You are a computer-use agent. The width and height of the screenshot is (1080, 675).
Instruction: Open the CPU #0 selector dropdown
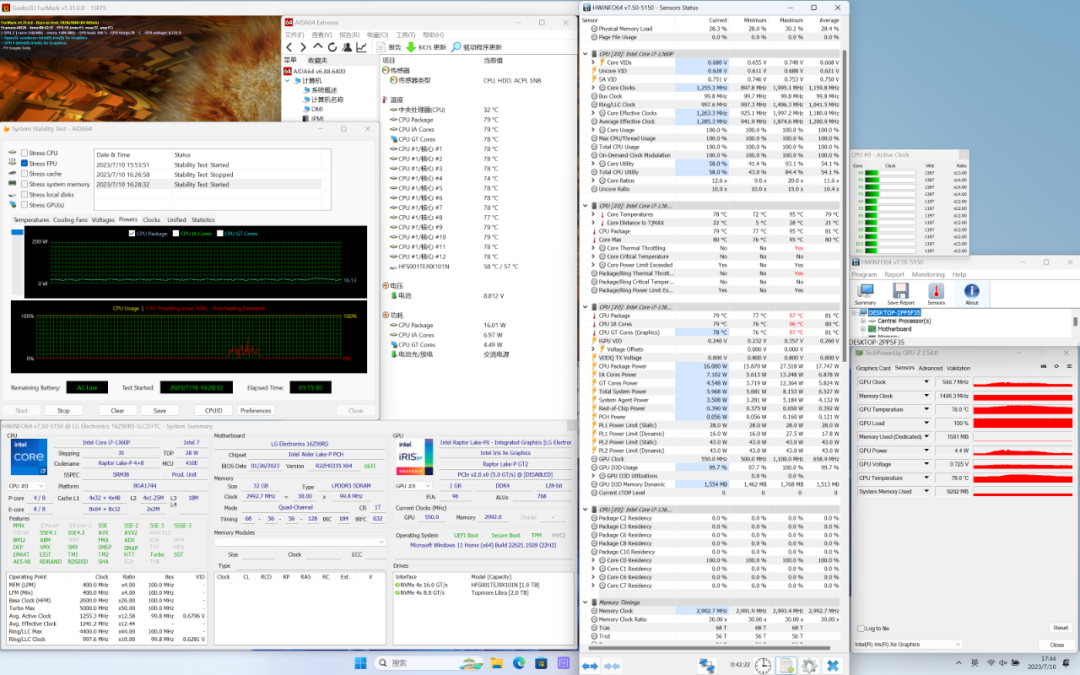27,485
